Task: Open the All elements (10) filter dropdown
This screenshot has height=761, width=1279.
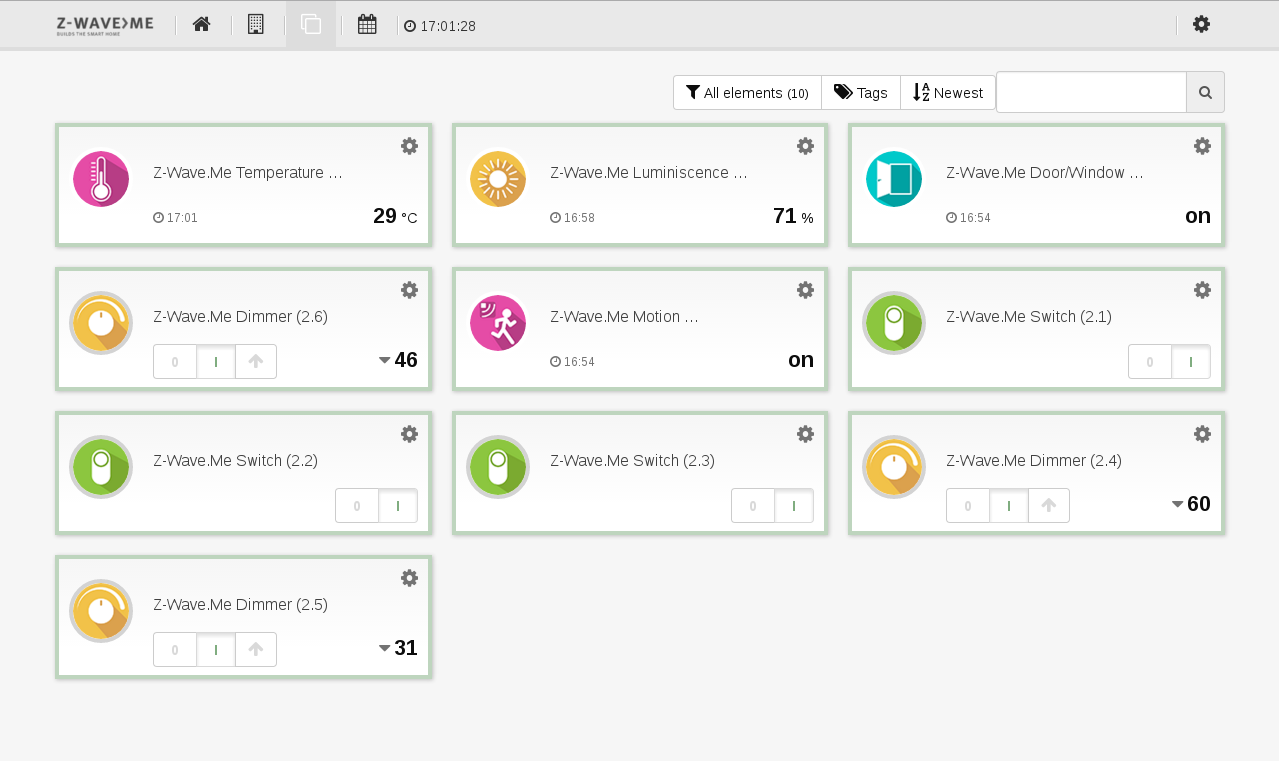Action: tap(747, 92)
